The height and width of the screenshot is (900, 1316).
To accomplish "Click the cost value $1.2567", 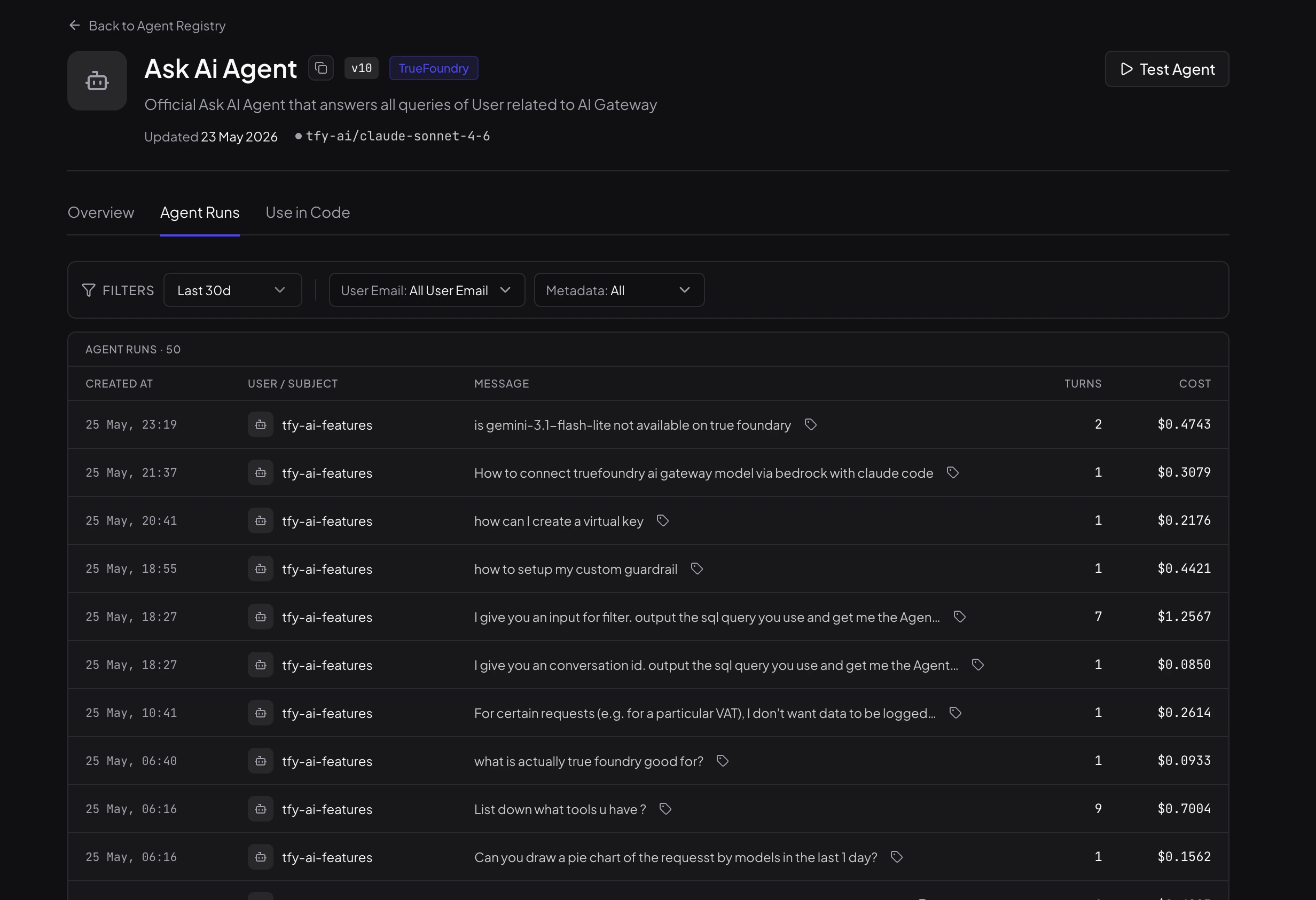I will (1184, 617).
